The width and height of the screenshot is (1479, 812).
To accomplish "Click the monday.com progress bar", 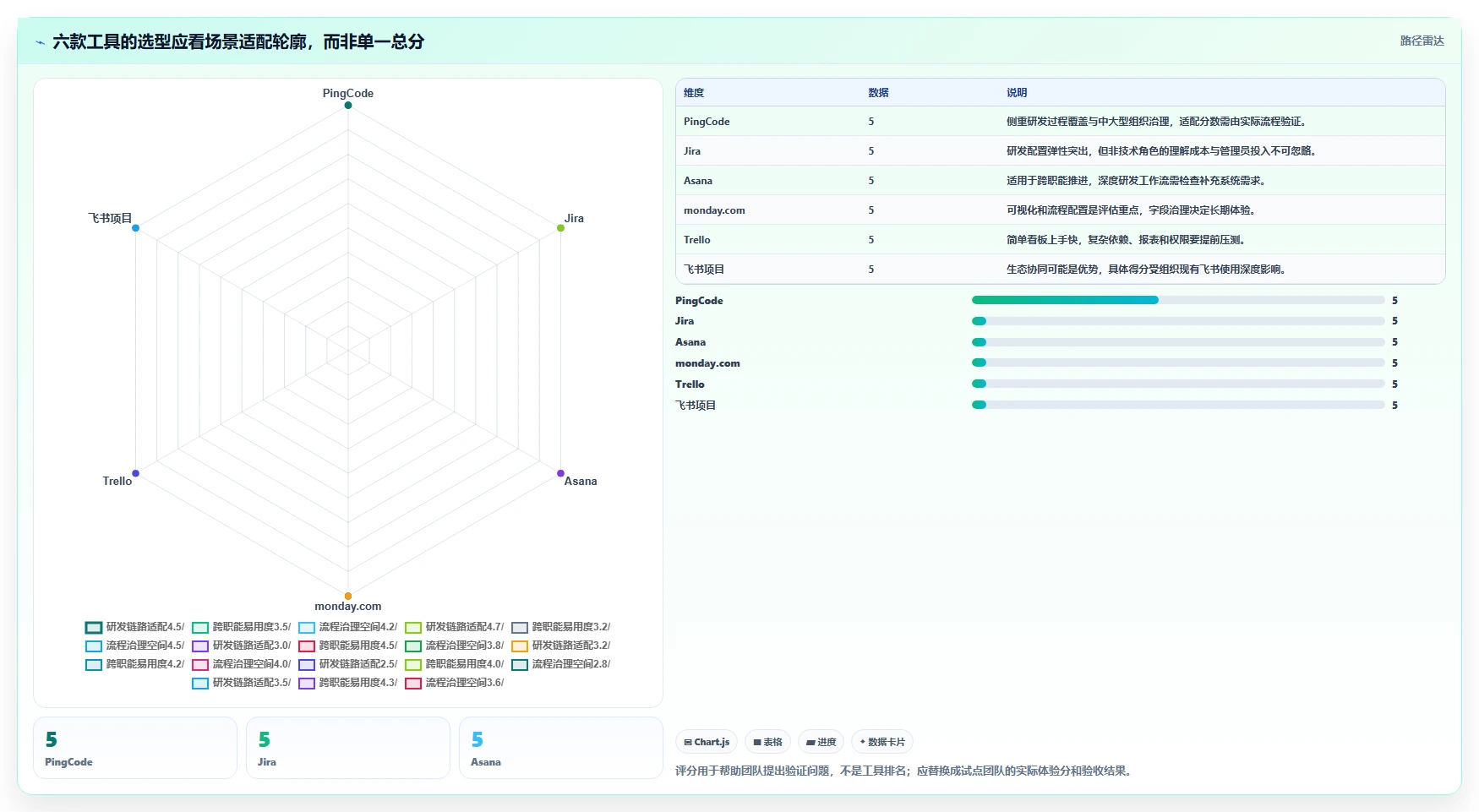I will [x=1178, y=362].
